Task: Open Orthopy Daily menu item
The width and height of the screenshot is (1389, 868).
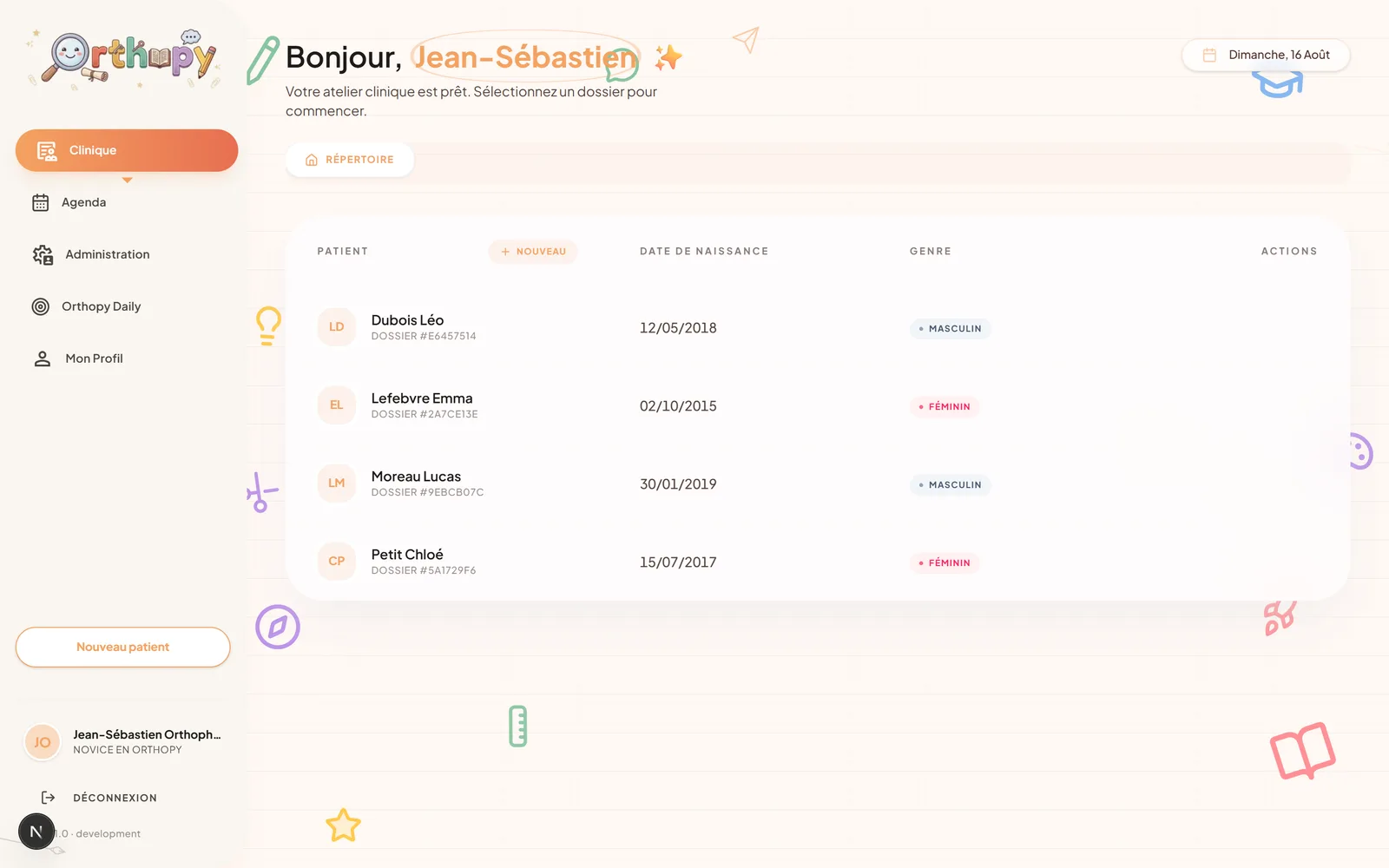Action: pos(127,306)
